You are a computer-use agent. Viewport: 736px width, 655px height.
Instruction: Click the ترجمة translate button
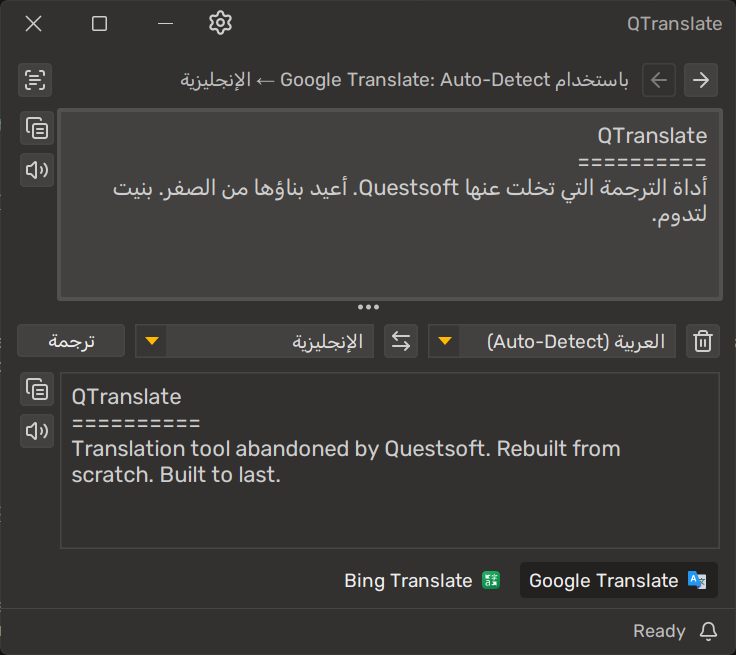click(71, 341)
